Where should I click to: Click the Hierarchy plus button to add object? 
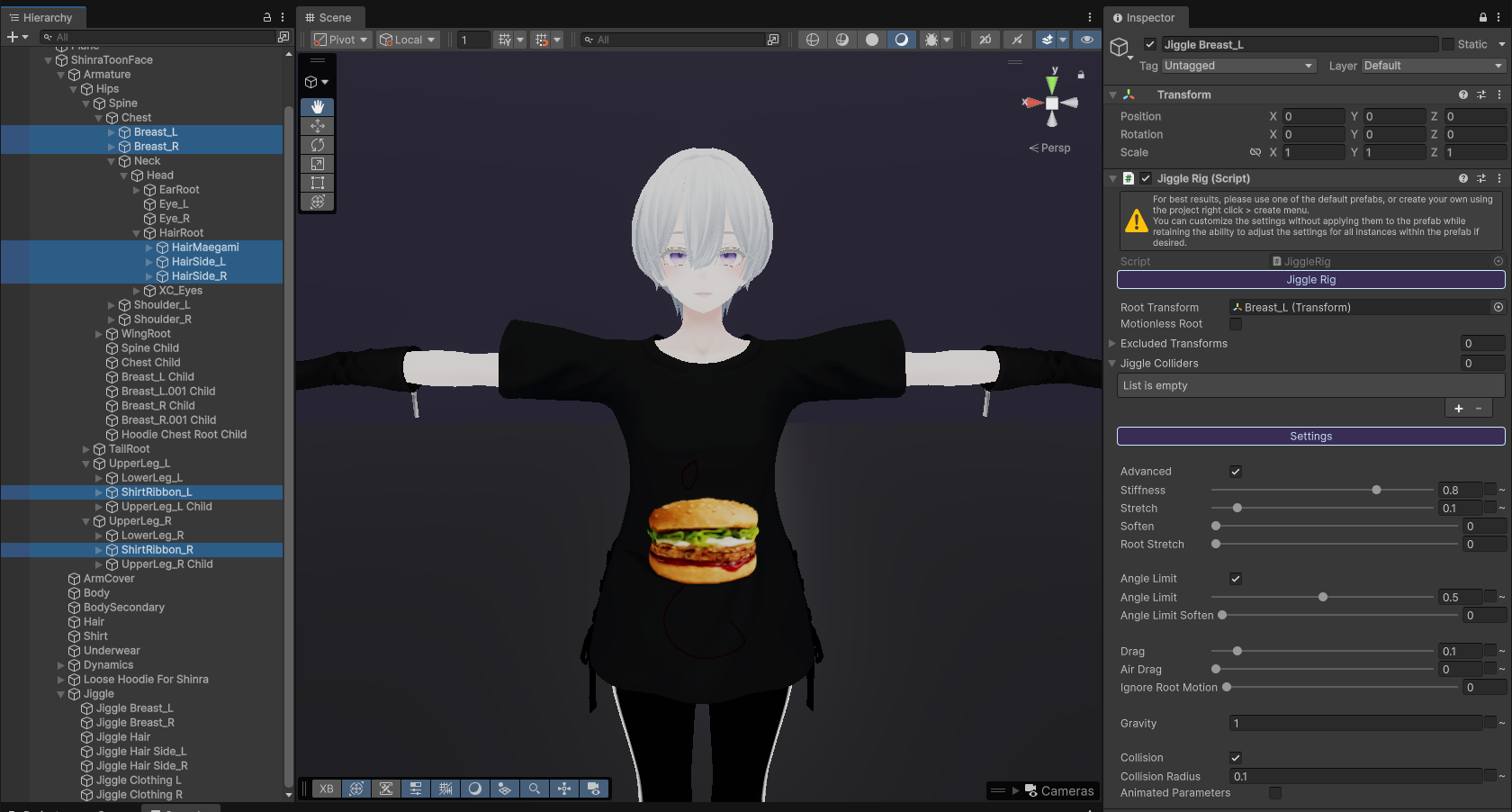pyautogui.click(x=13, y=37)
